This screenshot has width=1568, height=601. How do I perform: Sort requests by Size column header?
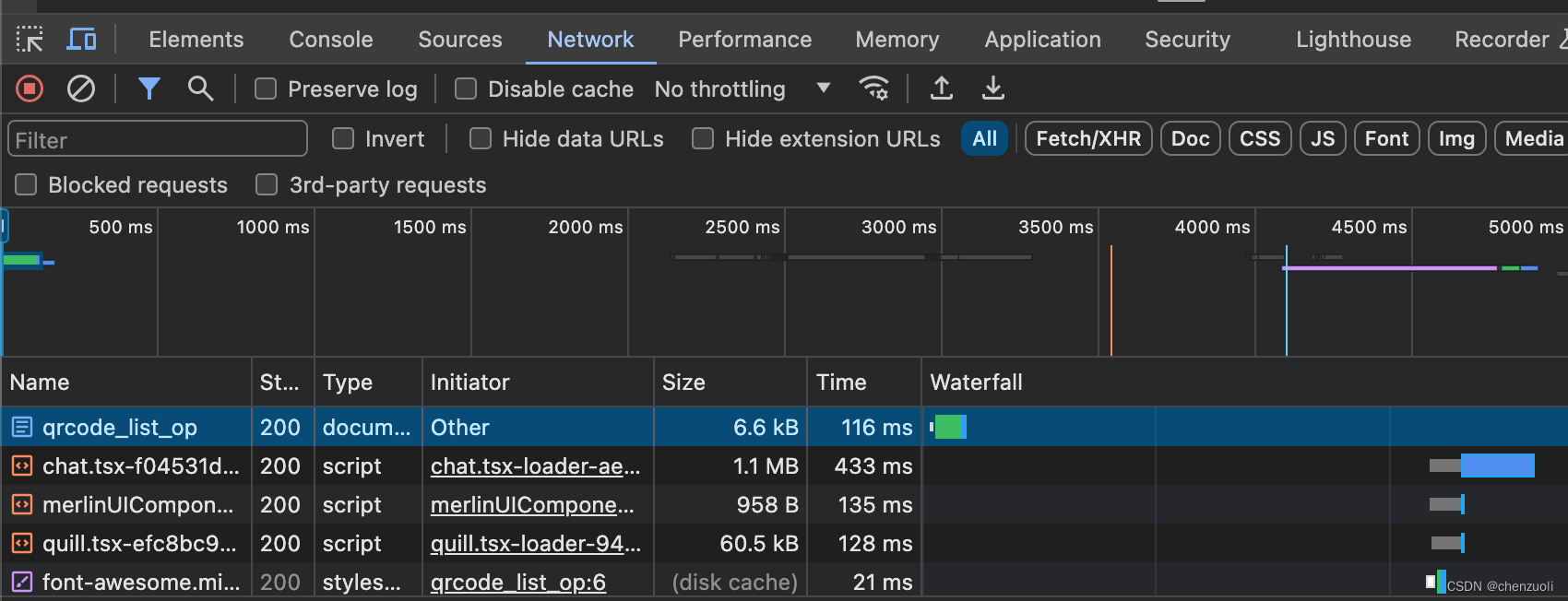point(683,383)
